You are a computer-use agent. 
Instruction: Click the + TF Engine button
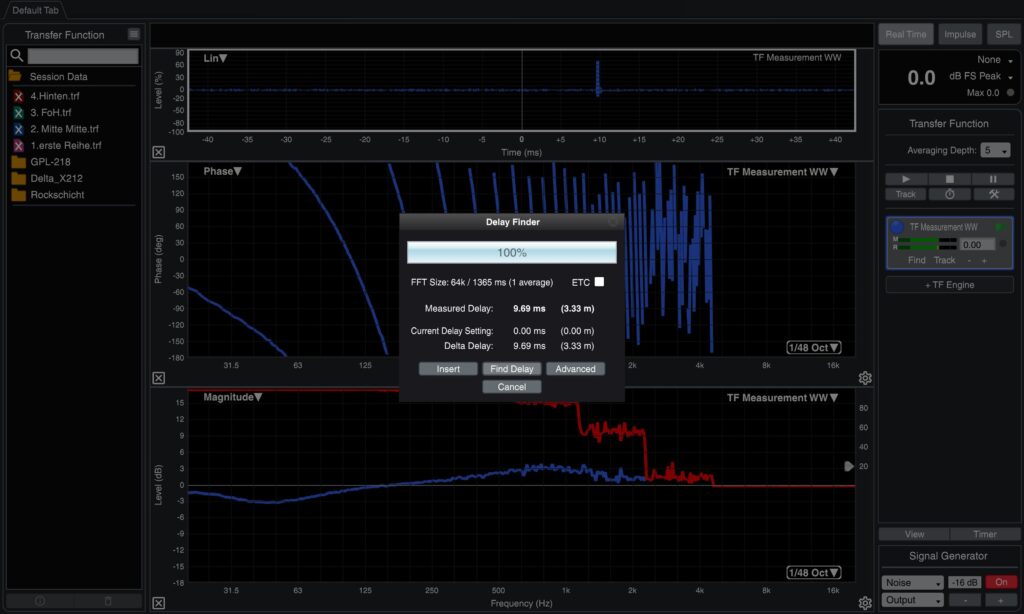tap(948, 285)
